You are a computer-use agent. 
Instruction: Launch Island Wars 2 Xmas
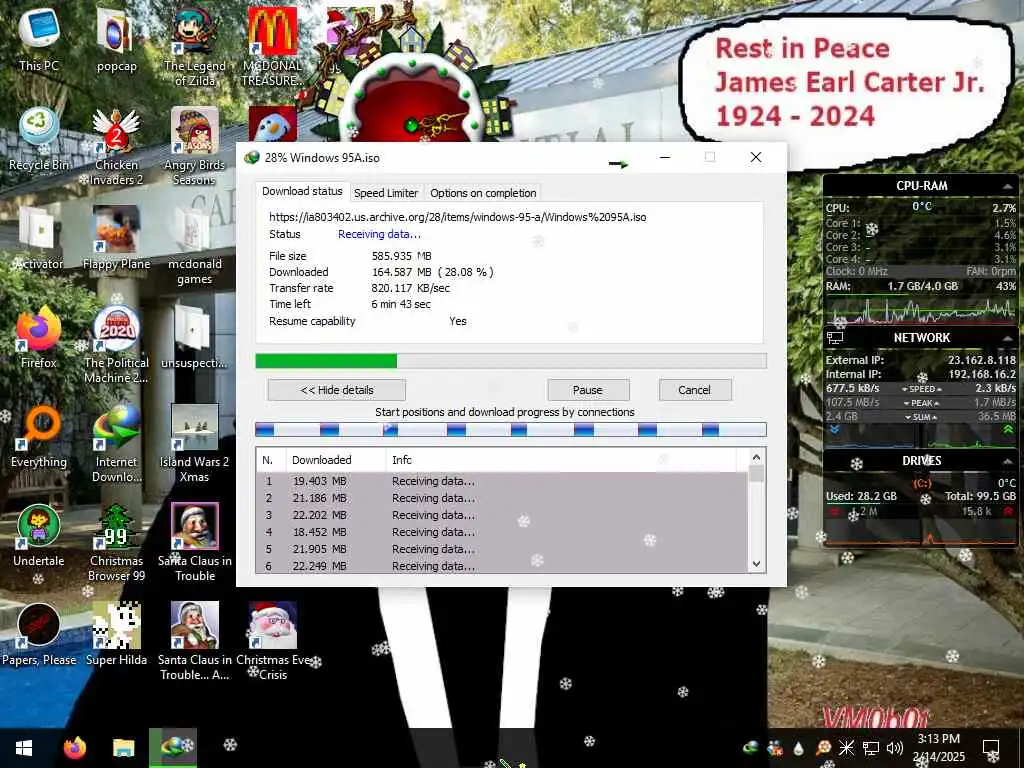pyautogui.click(x=195, y=443)
